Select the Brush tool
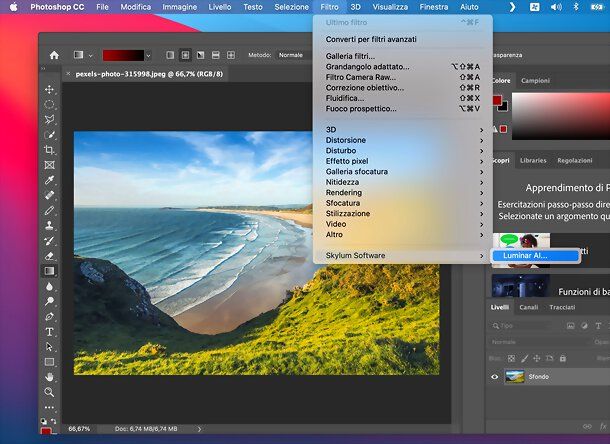Viewport: 610px width, 444px height. coord(49,211)
